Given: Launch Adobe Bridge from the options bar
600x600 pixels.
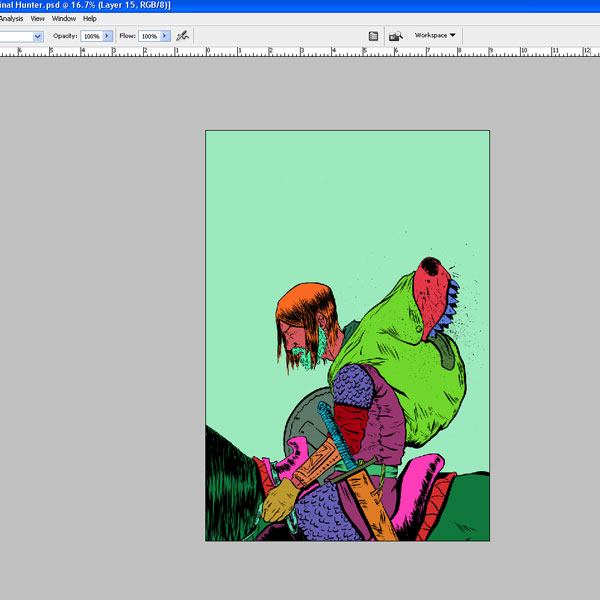Looking at the screenshot, I should [x=395, y=36].
